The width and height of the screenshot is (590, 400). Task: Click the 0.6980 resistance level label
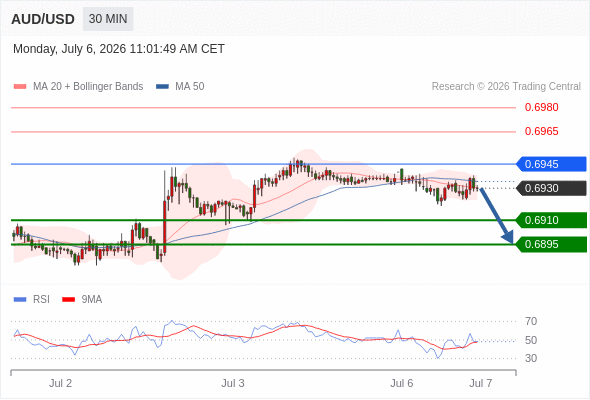click(541, 107)
